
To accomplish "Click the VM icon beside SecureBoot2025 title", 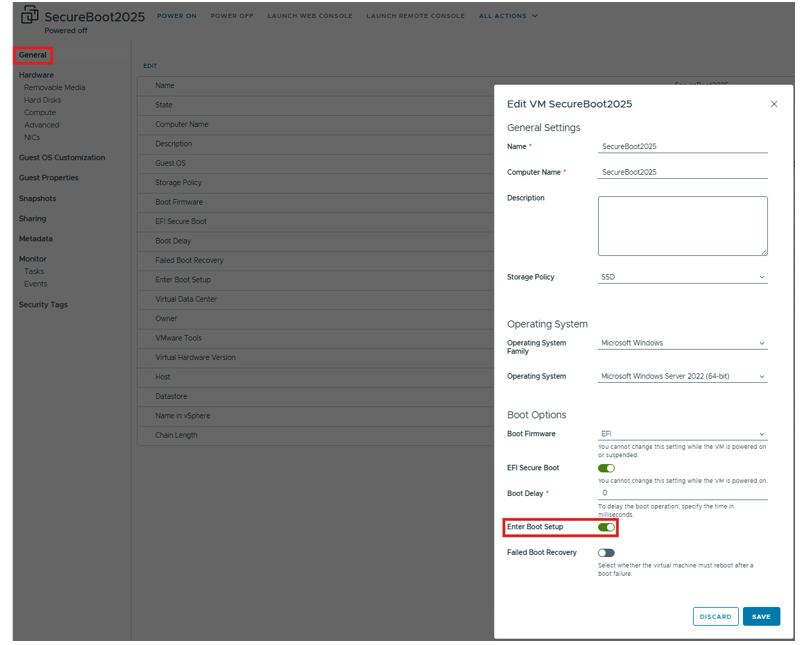I will coord(29,15).
